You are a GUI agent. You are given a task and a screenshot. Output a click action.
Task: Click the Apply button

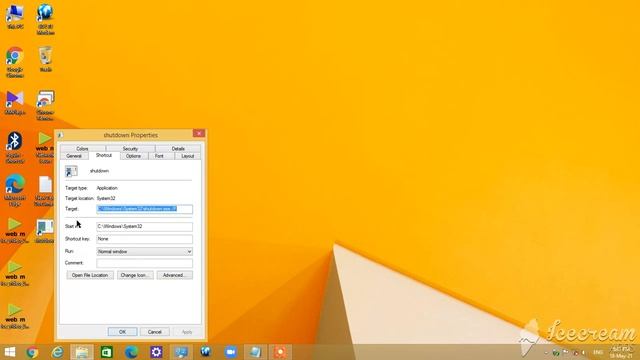pos(187,332)
